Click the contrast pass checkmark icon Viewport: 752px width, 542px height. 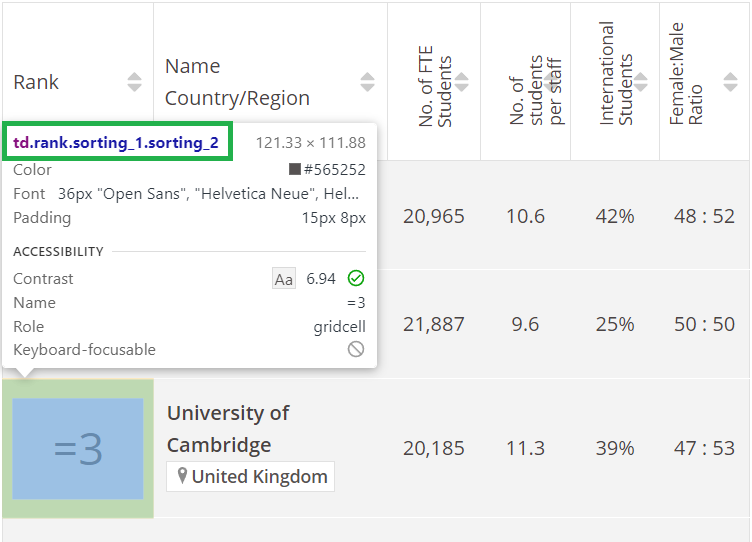point(356,278)
